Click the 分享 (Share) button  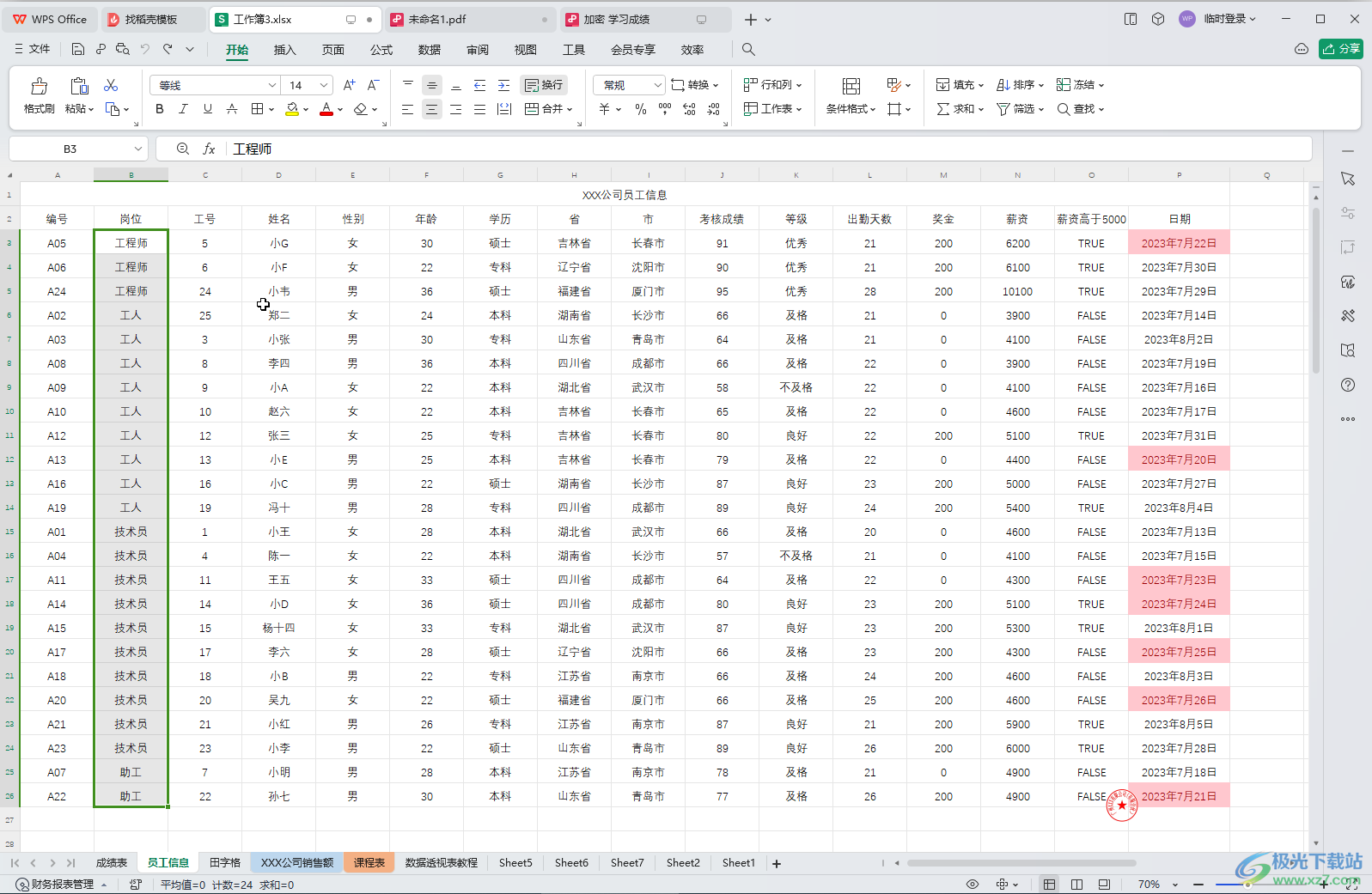tap(1341, 49)
